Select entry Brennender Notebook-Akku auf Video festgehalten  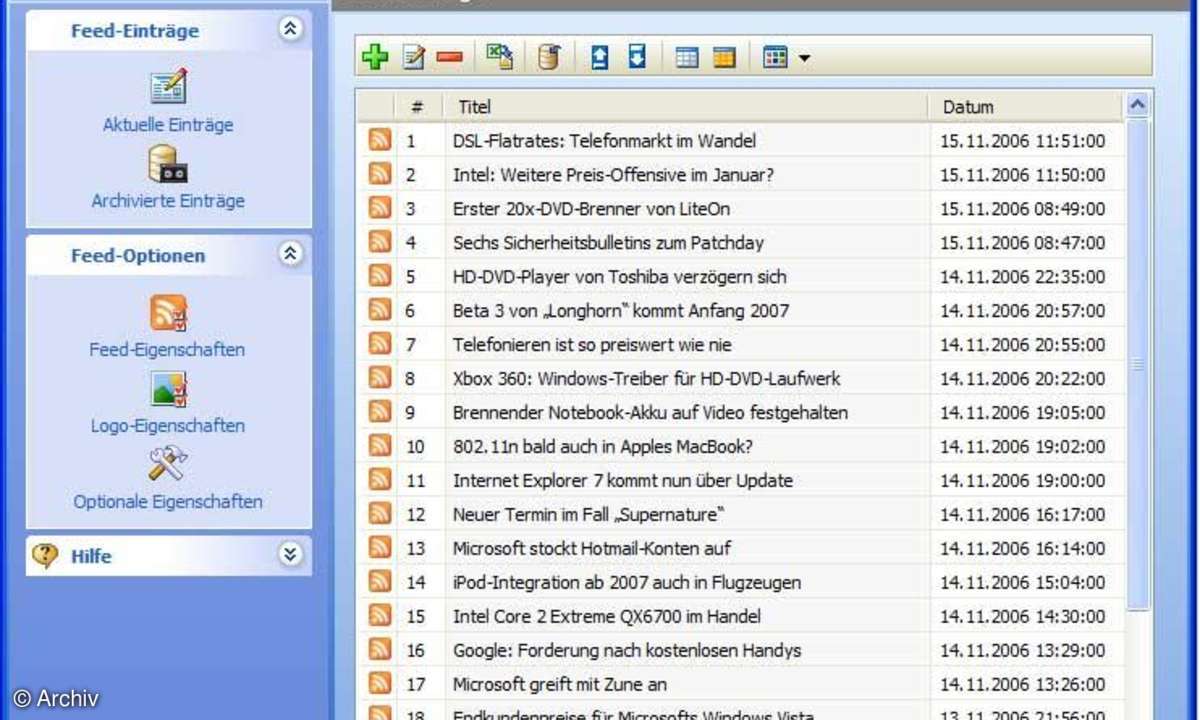pyautogui.click(x=650, y=413)
